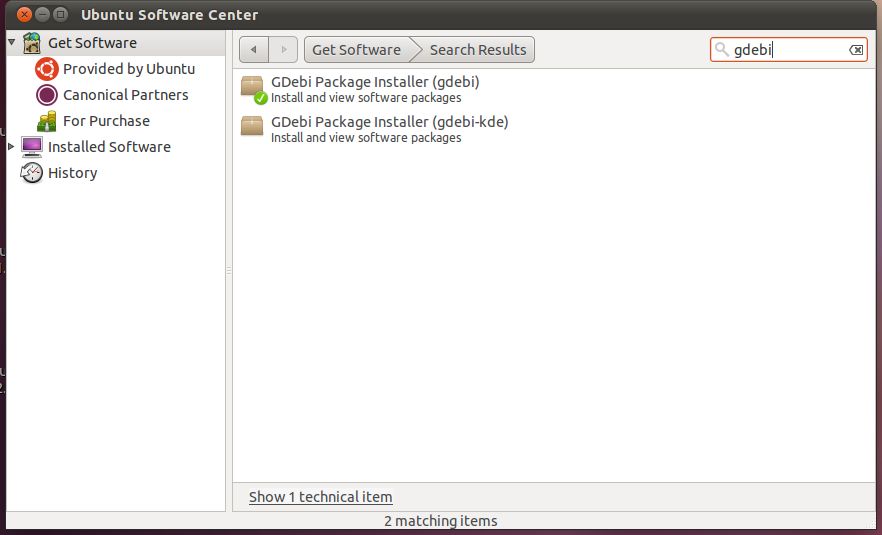Click the 2 matching items status text
Screen dimensions: 882x535
441,521
